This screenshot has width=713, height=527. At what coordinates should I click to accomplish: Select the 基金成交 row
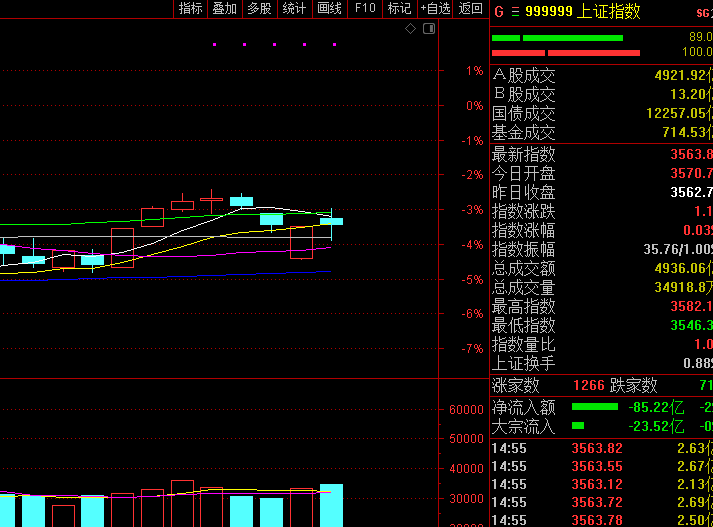pos(602,133)
